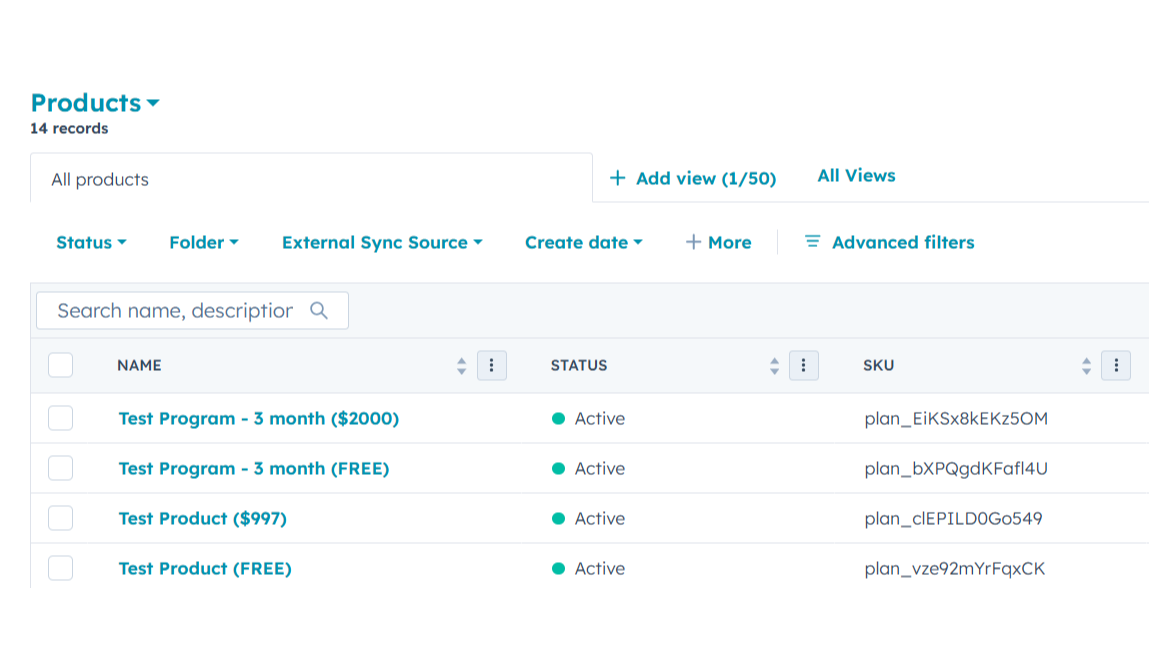Select the checkbox for Test Program - 3 month ($2000)
This screenshot has height=650, width=1156.
(x=60, y=418)
